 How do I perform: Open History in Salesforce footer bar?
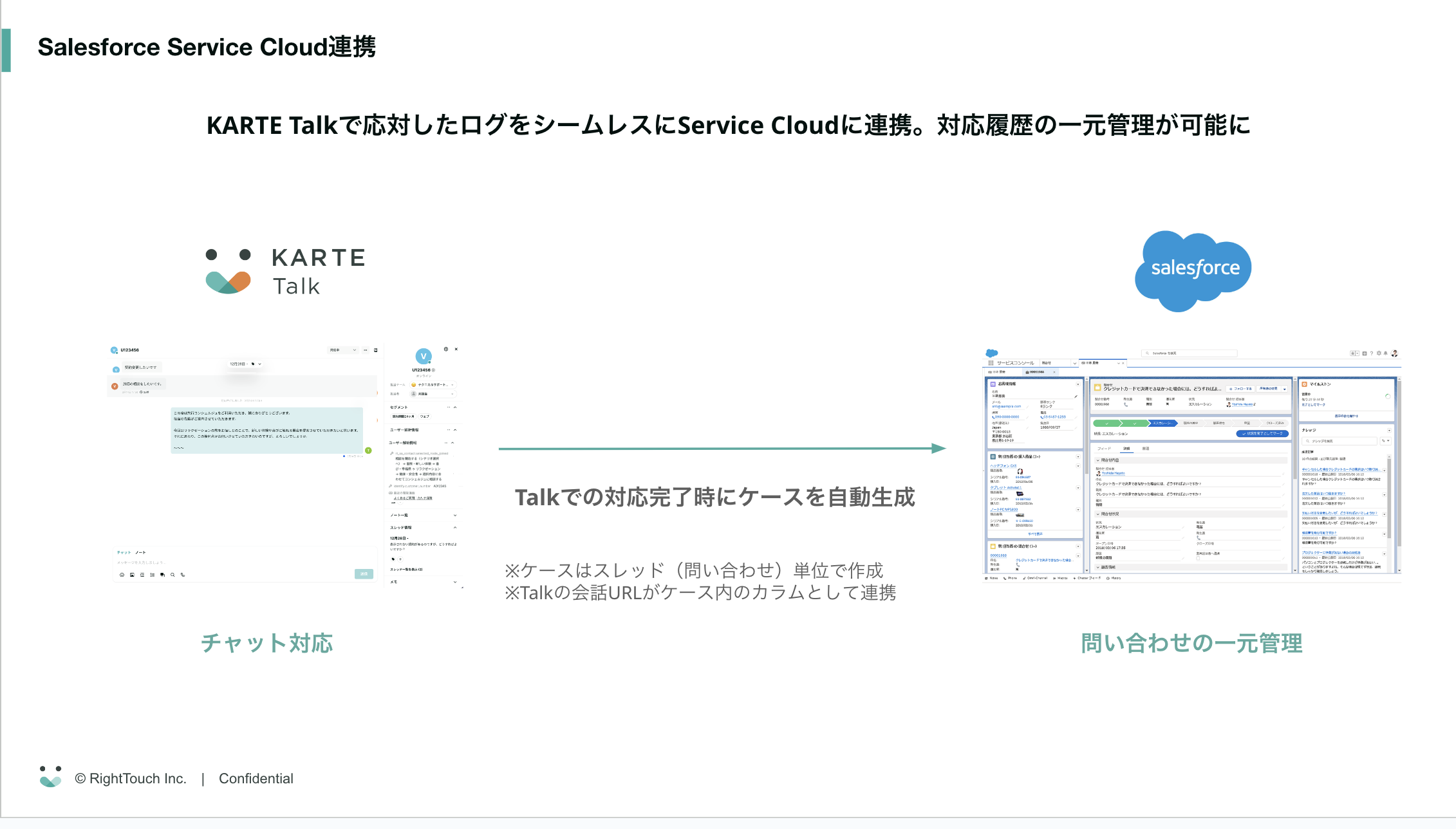1114,578
